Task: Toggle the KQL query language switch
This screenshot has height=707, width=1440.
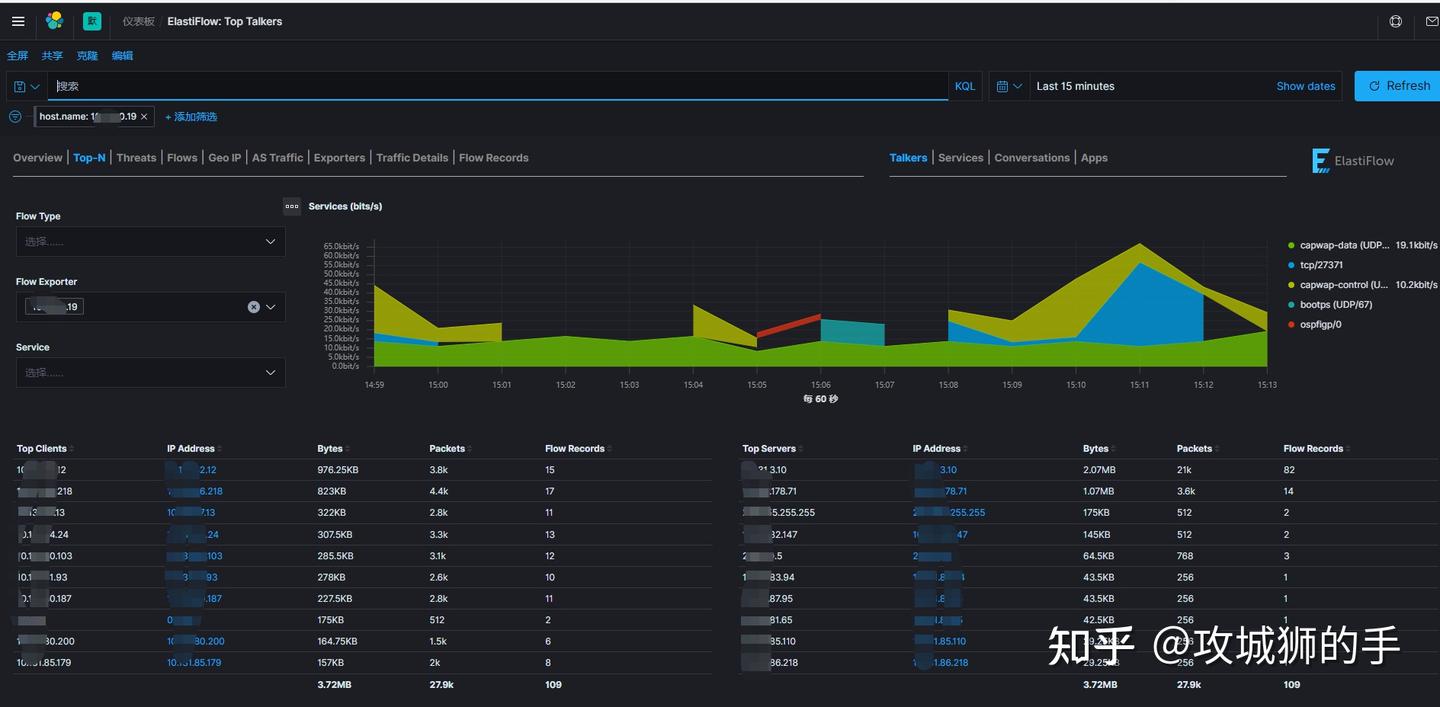Action: click(965, 86)
